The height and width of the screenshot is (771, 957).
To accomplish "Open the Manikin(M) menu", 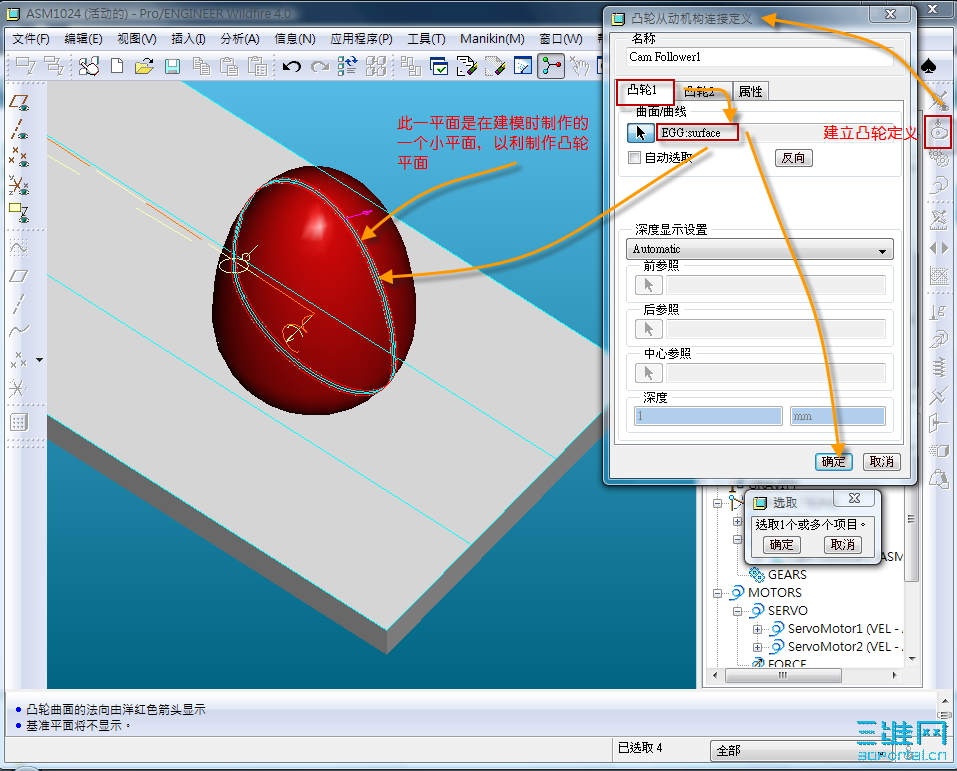I will (492, 39).
